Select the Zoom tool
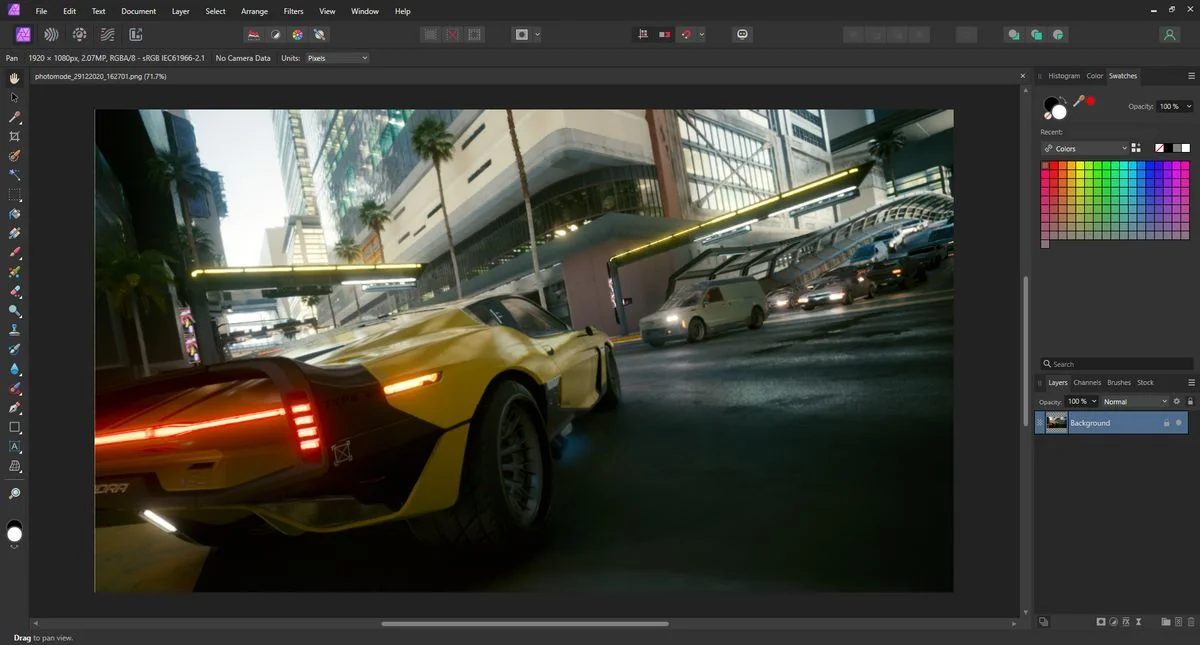This screenshot has width=1200, height=645. click(14, 494)
